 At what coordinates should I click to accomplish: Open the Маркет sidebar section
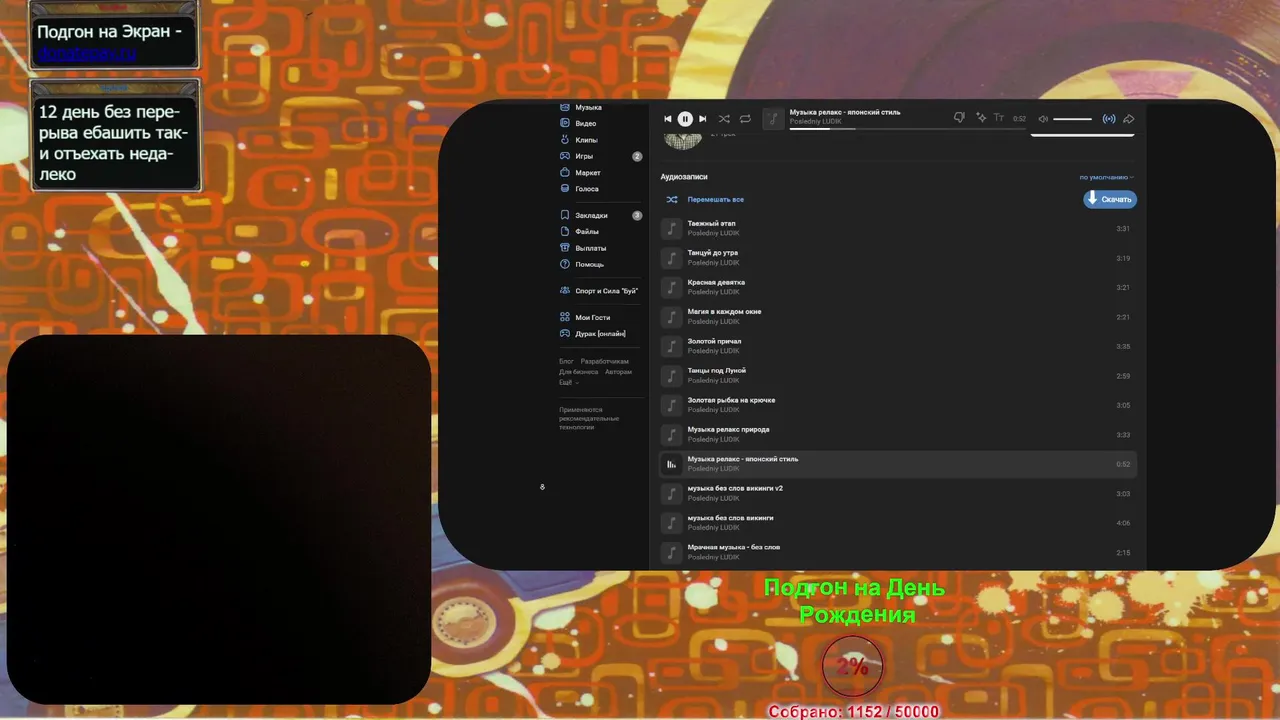pos(588,173)
